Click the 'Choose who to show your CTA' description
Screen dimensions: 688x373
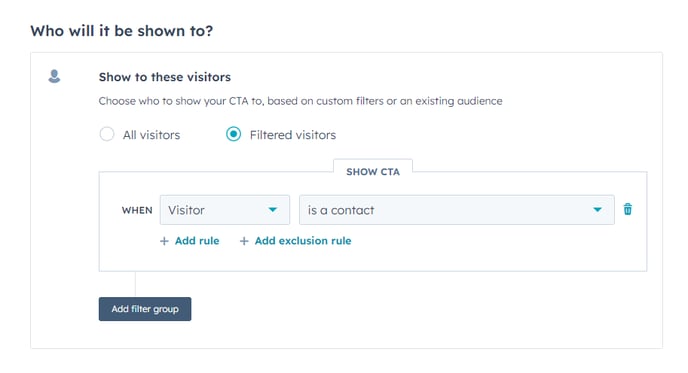301,101
